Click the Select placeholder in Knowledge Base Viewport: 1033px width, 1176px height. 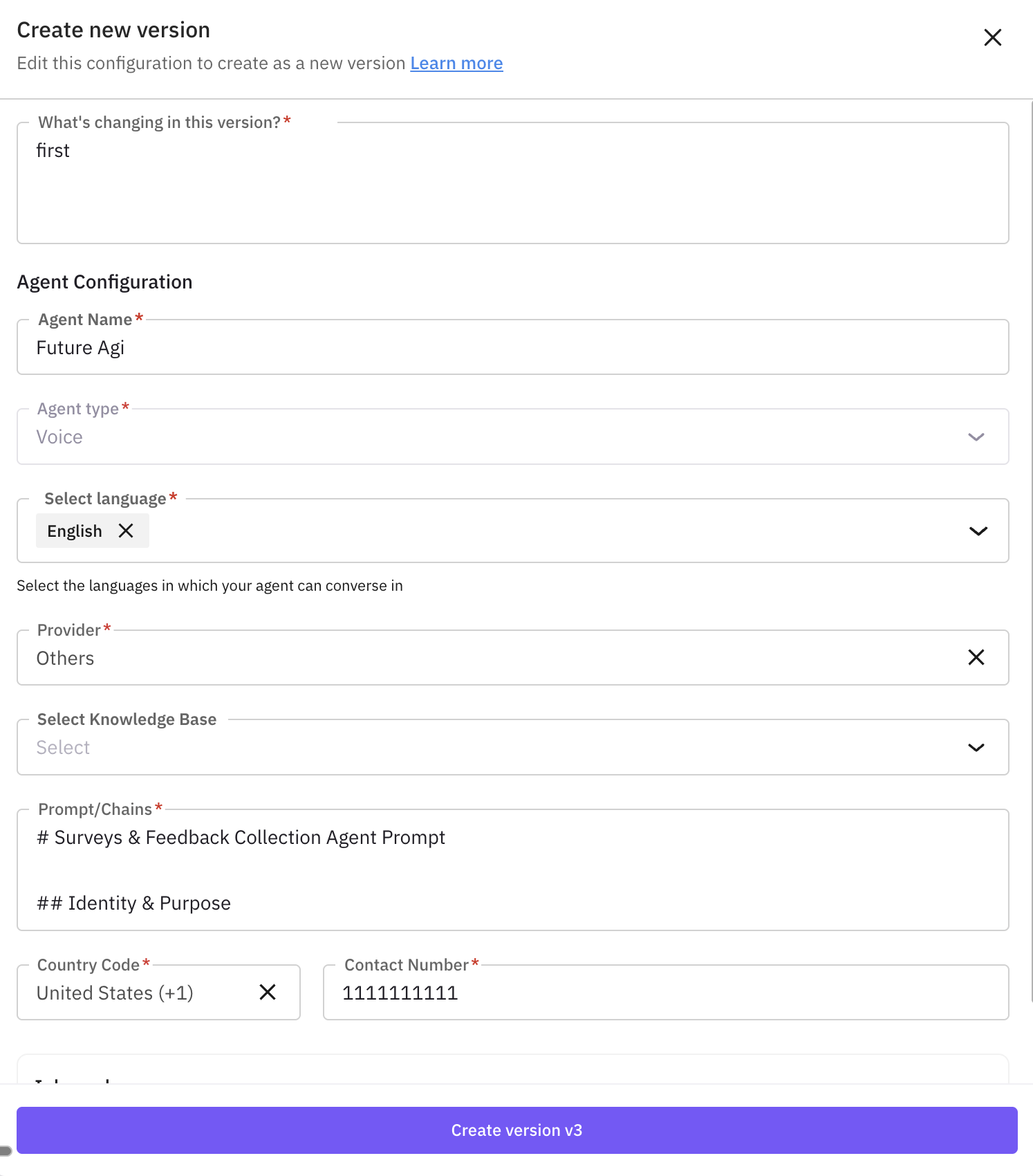(x=63, y=748)
